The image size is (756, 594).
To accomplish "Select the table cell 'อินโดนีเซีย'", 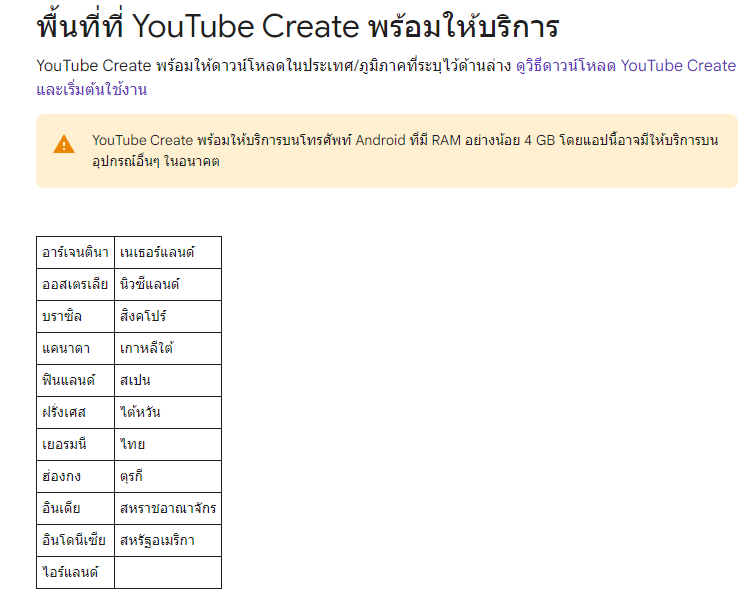I will pyautogui.click(x=75, y=540).
